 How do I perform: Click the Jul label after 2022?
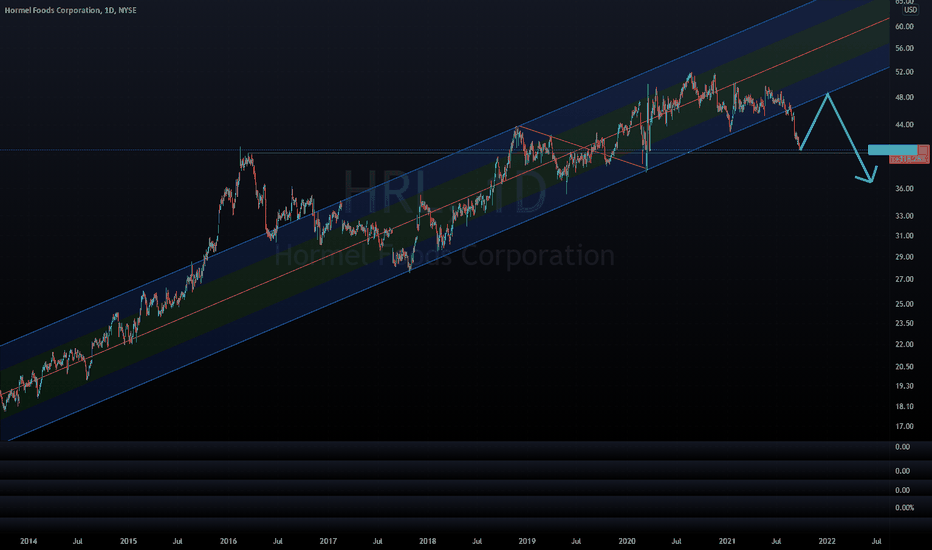click(x=876, y=541)
